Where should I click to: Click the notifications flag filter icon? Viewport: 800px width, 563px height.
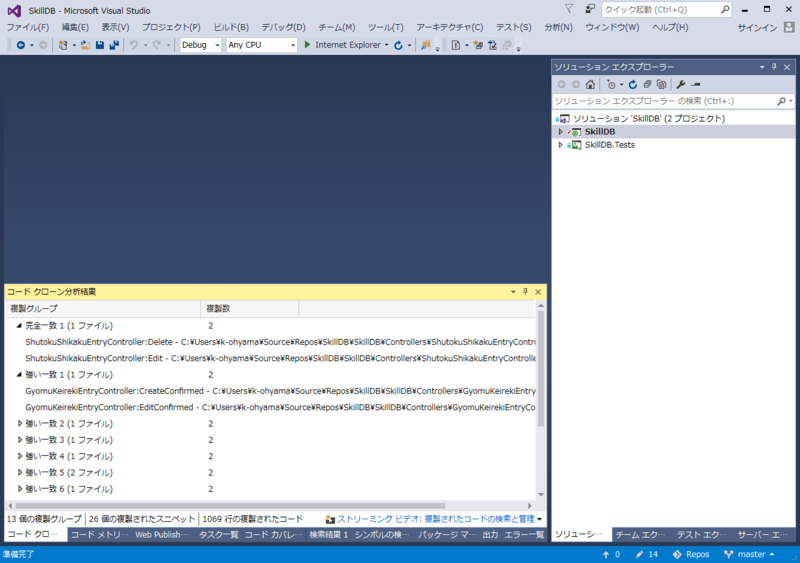[569, 9]
